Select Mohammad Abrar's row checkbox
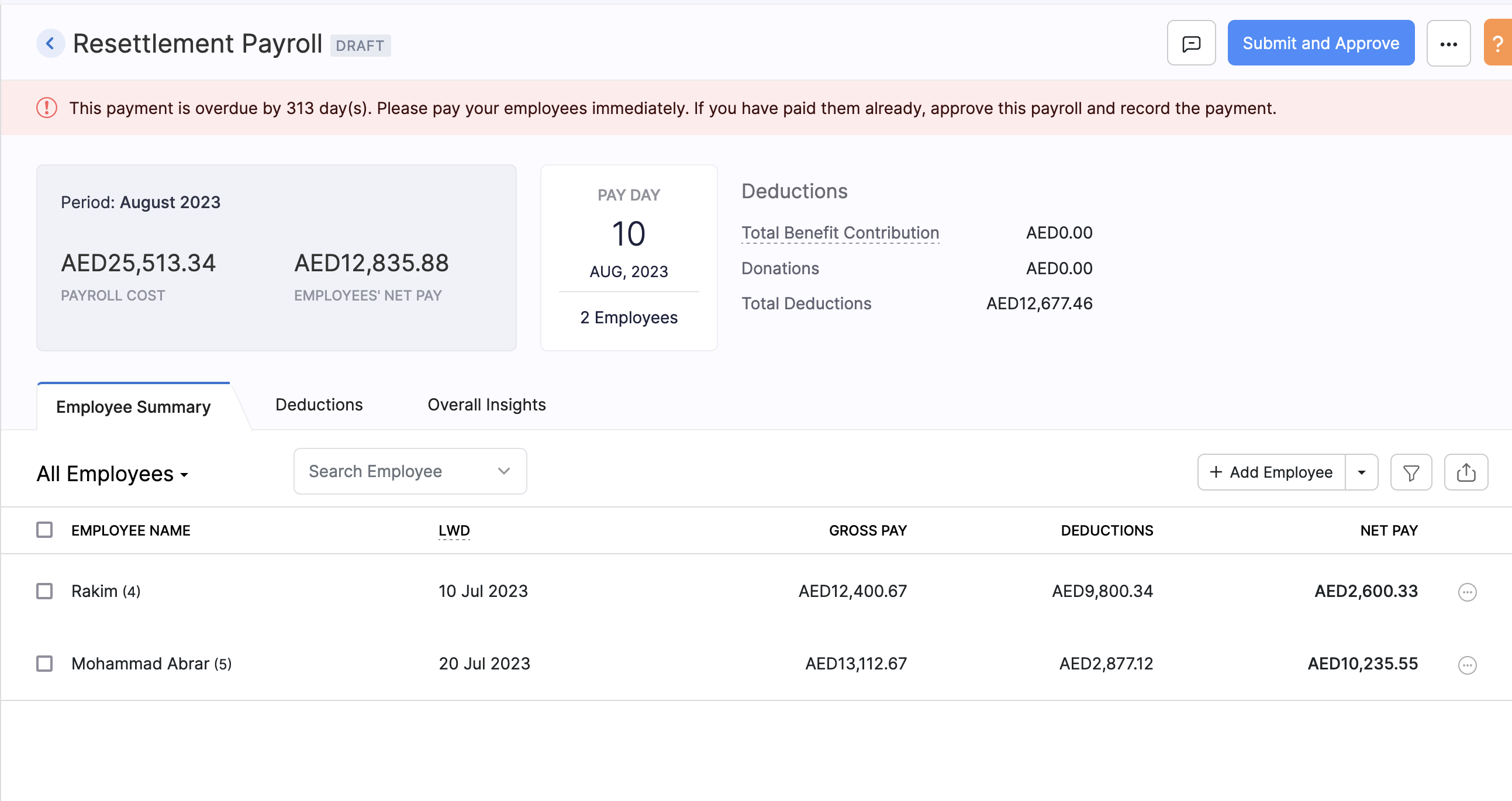This screenshot has height=801, width=1512. tap(44, 664)
